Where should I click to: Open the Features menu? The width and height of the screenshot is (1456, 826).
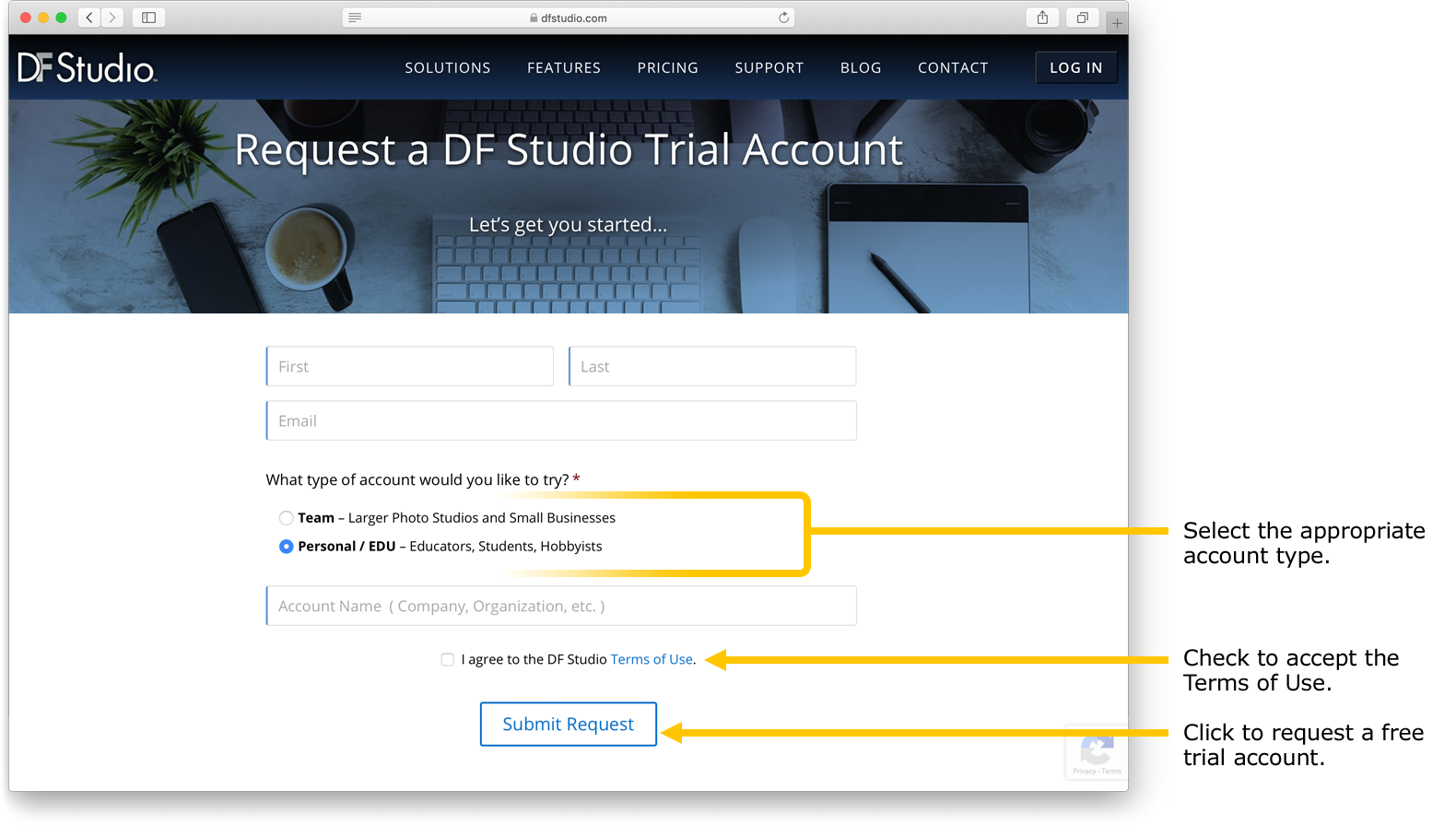564,68
